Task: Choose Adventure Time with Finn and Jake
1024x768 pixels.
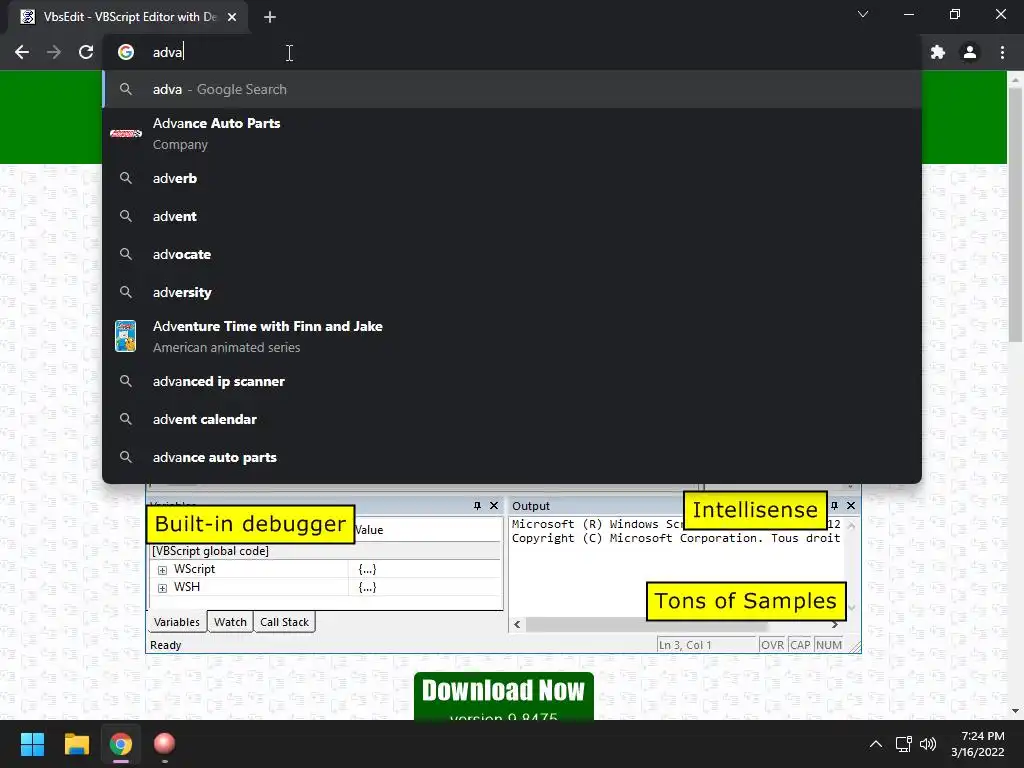Action: [x=512, y=336]
